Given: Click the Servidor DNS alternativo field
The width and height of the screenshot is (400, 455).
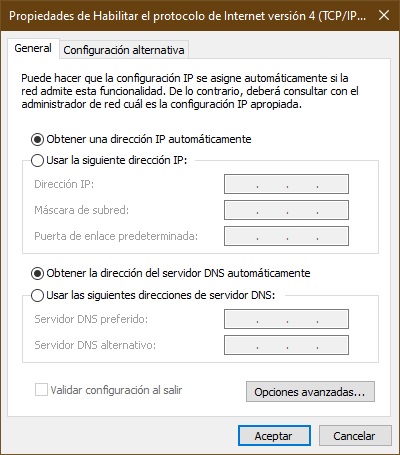Looking at the screenshot, I should point(286,345).
